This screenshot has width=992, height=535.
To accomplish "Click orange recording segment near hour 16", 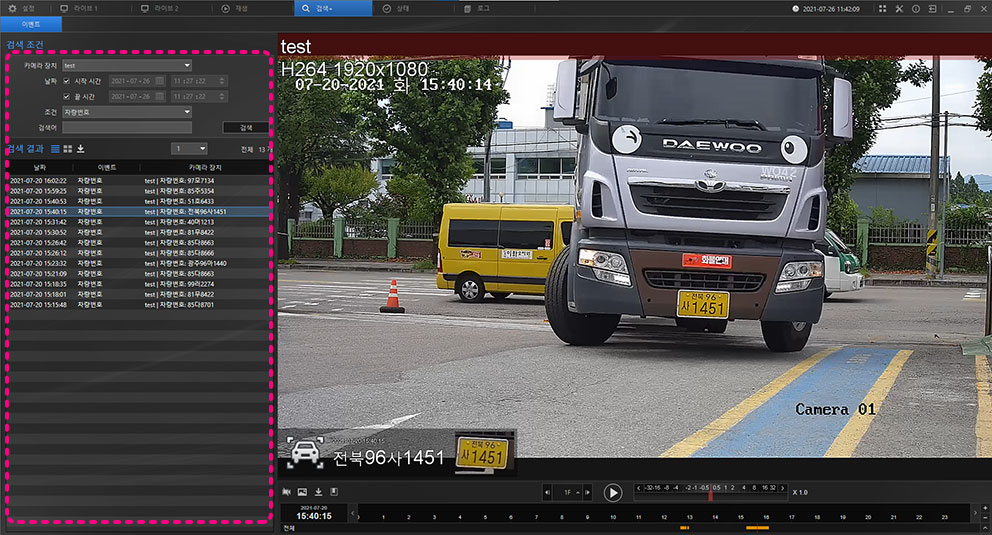I will tap(757, 527).
